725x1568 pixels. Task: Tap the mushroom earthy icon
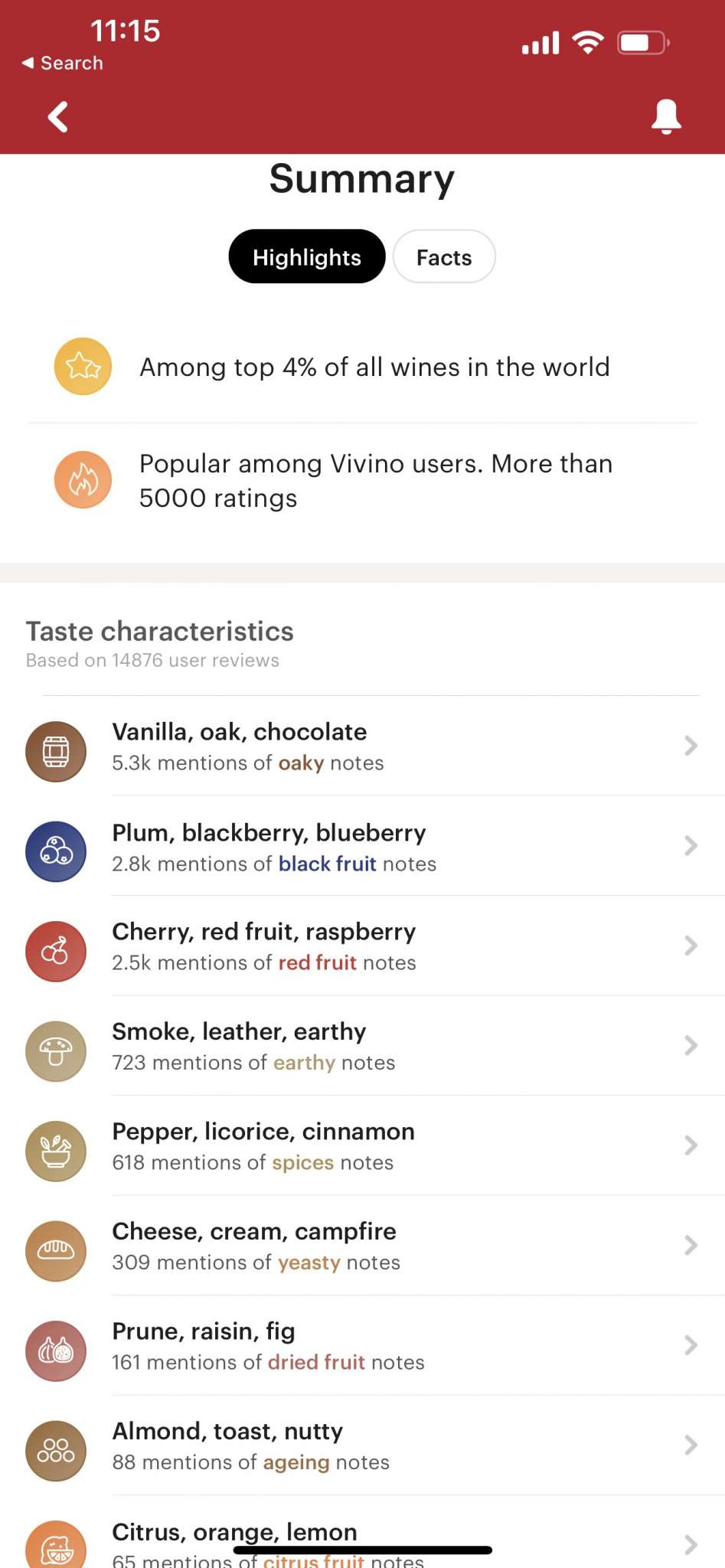point(56,1051)
